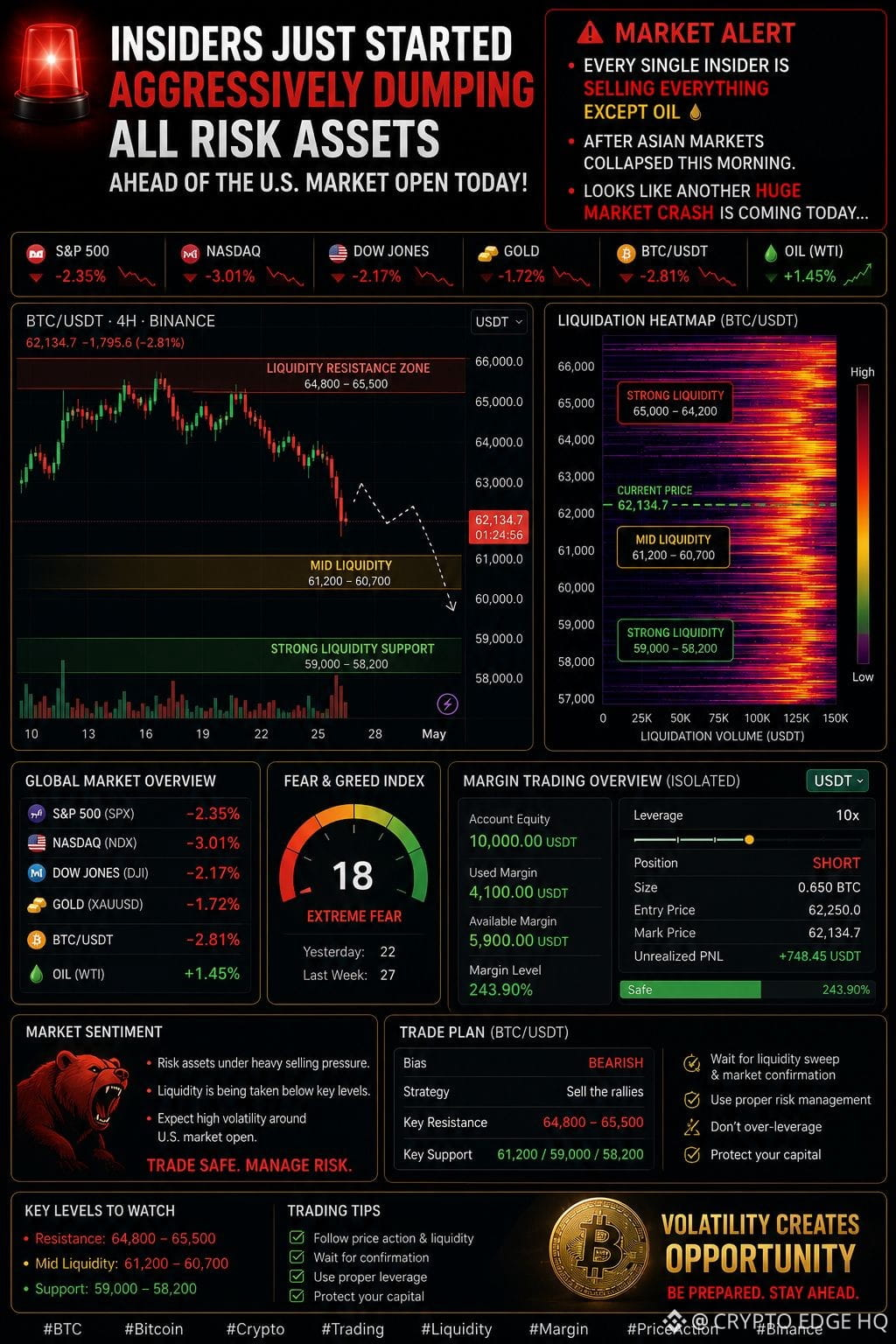Click Strong Liquidity 59,000 – 58,200 heatmap label
The height and width of the screenshot is (1344, 896).
[x=675, y=640]
